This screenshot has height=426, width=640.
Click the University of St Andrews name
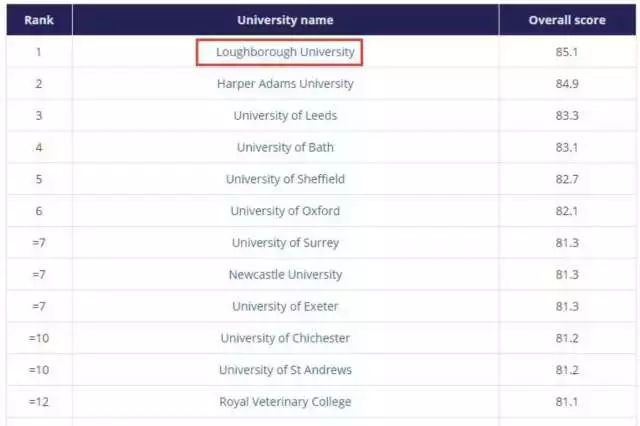[x=285, y=371]
